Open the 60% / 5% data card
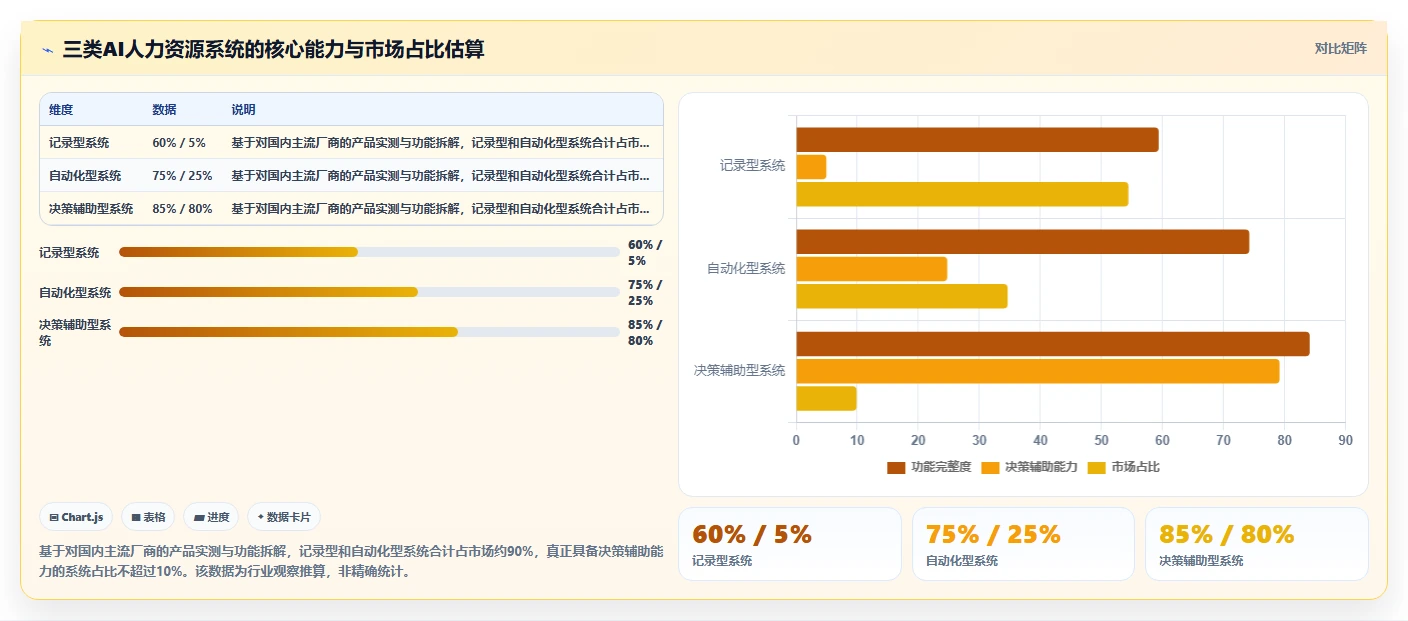The image size is (1408, 621). click(789, 544)
